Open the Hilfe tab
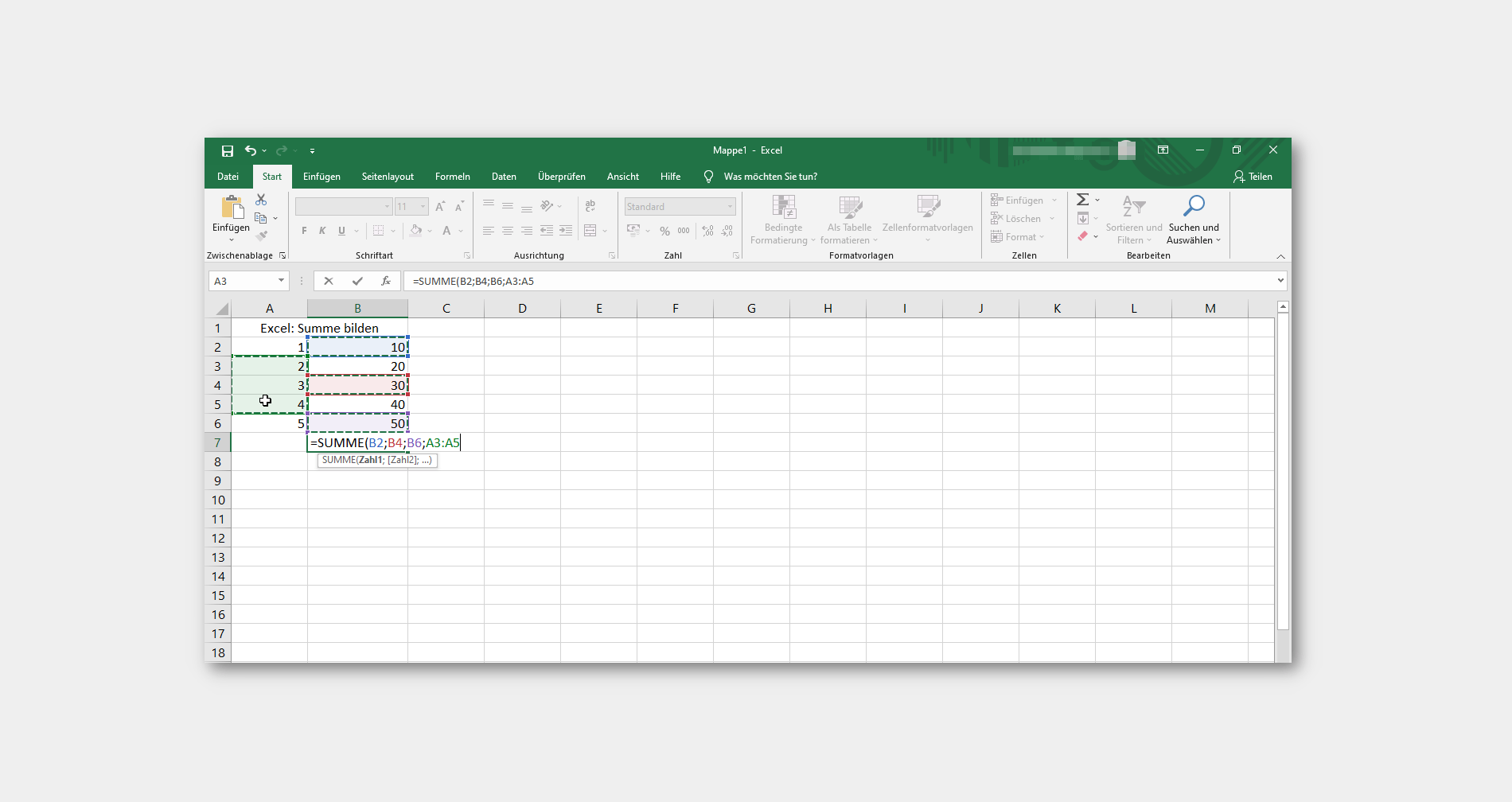The width and height of the screenshot is (1512, 802). tap(670, 177)
